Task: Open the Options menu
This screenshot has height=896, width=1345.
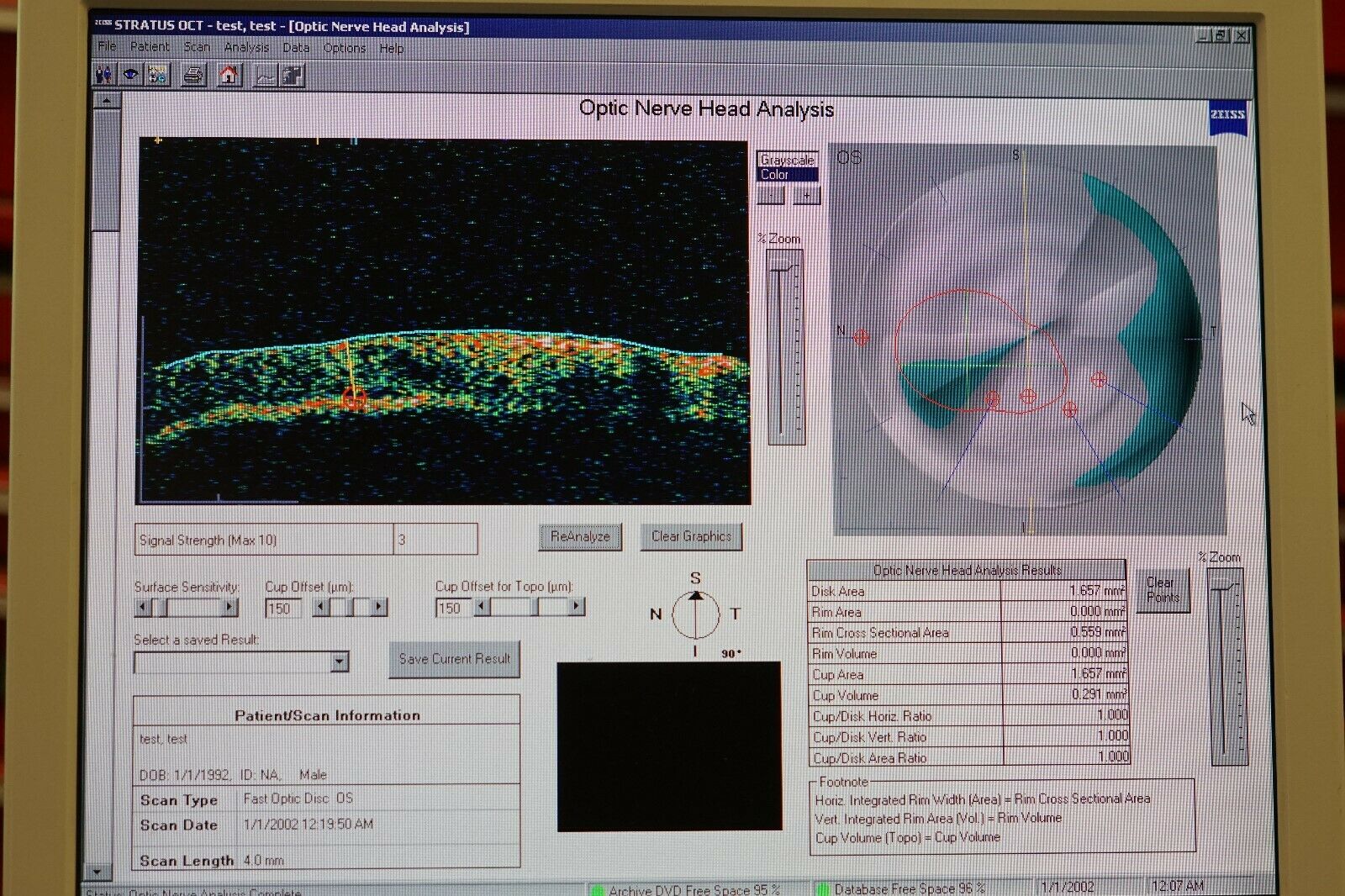Action: 345,48
